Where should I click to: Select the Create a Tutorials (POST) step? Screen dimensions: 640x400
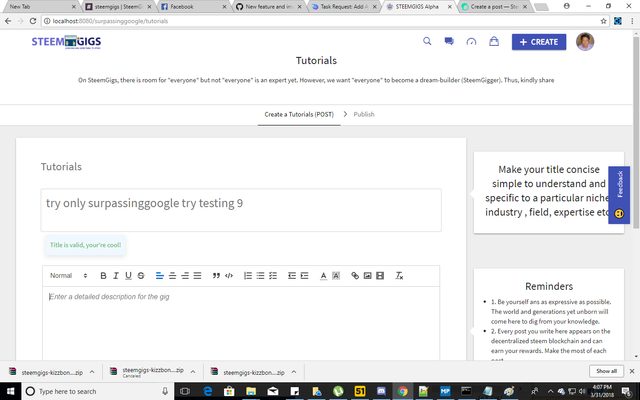[299, 115]
